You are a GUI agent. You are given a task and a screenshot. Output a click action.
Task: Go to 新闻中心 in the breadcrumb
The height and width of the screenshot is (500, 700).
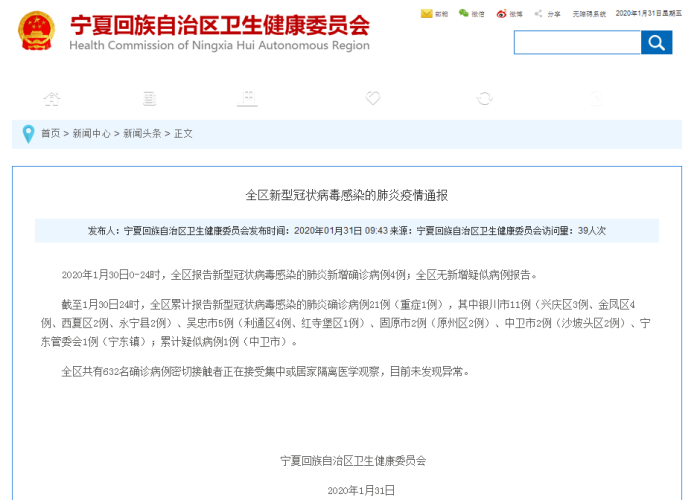click(x=92, y=133)
